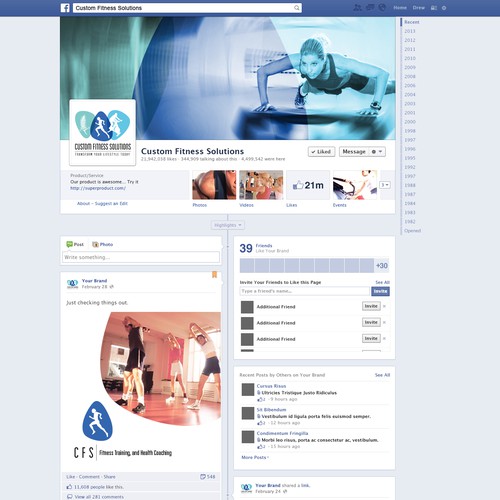Open the messages icon in header

pyautogui.click(x=370, y=8)
